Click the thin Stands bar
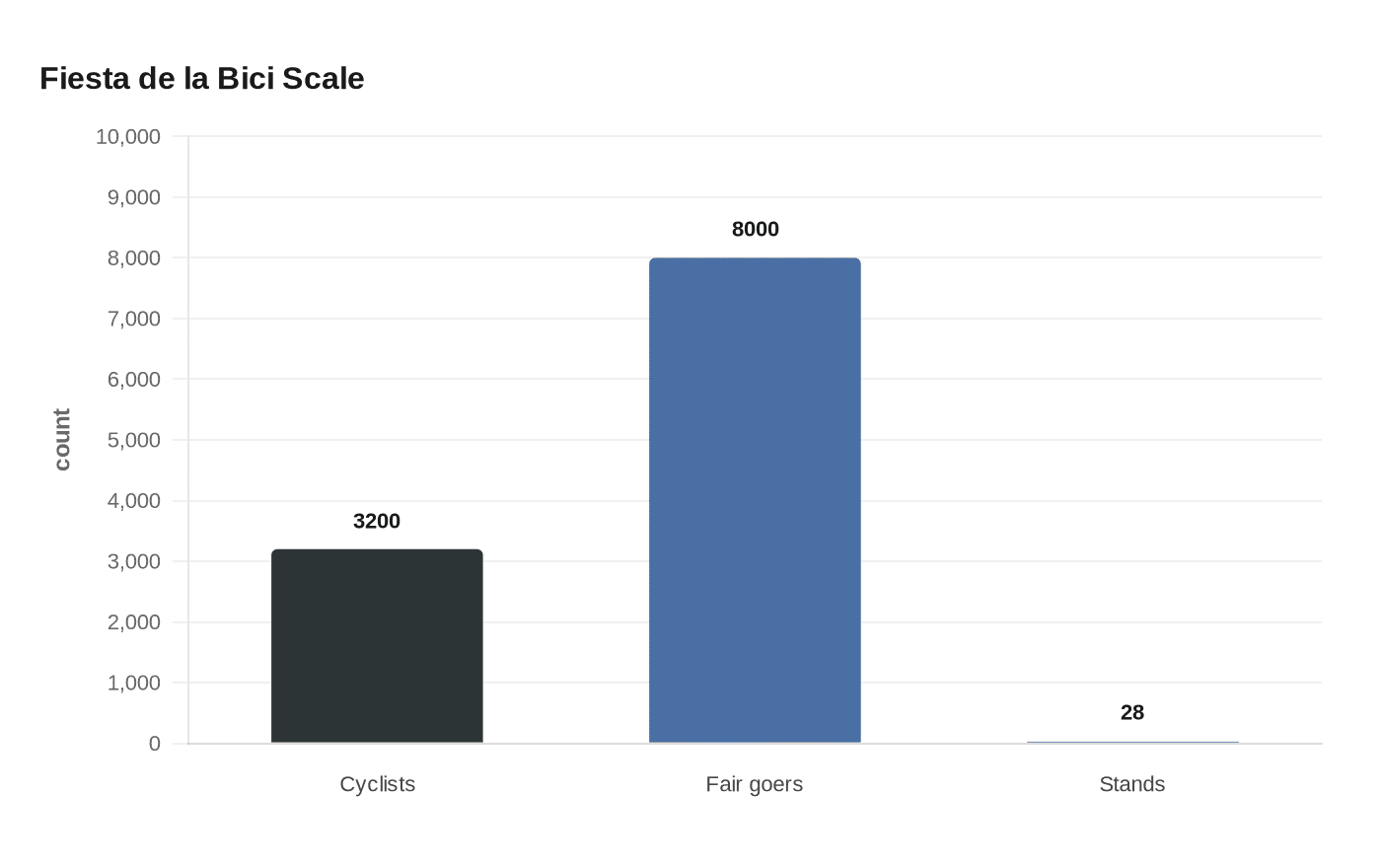The width and height of the screenshot is (1381, 868). pos(1132,742)
